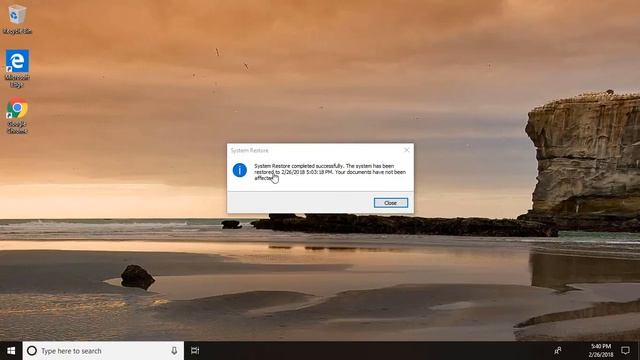640x360 pixels.
Task: Open Task View from the taskbar
Action: point(195,351)
